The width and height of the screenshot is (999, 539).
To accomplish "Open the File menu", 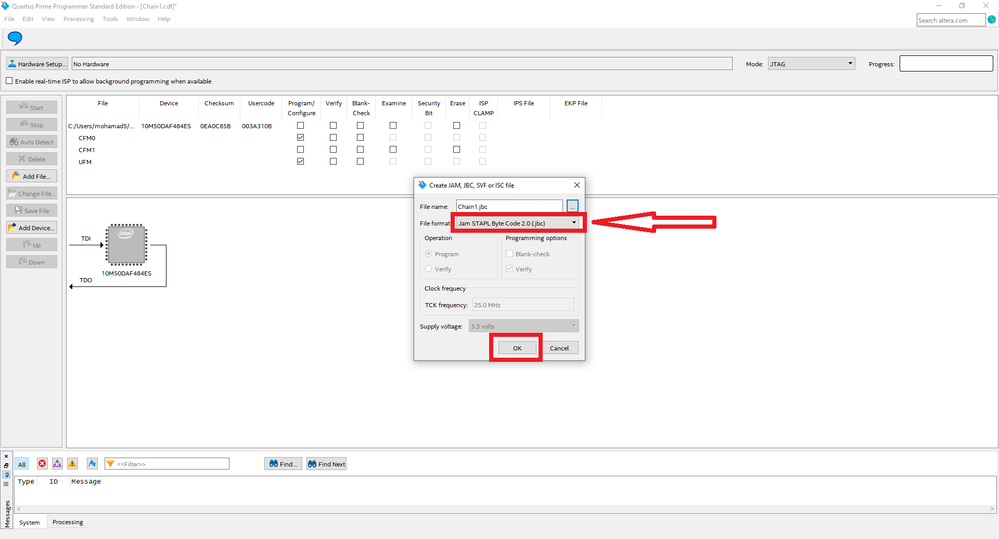I will [9, 19].
